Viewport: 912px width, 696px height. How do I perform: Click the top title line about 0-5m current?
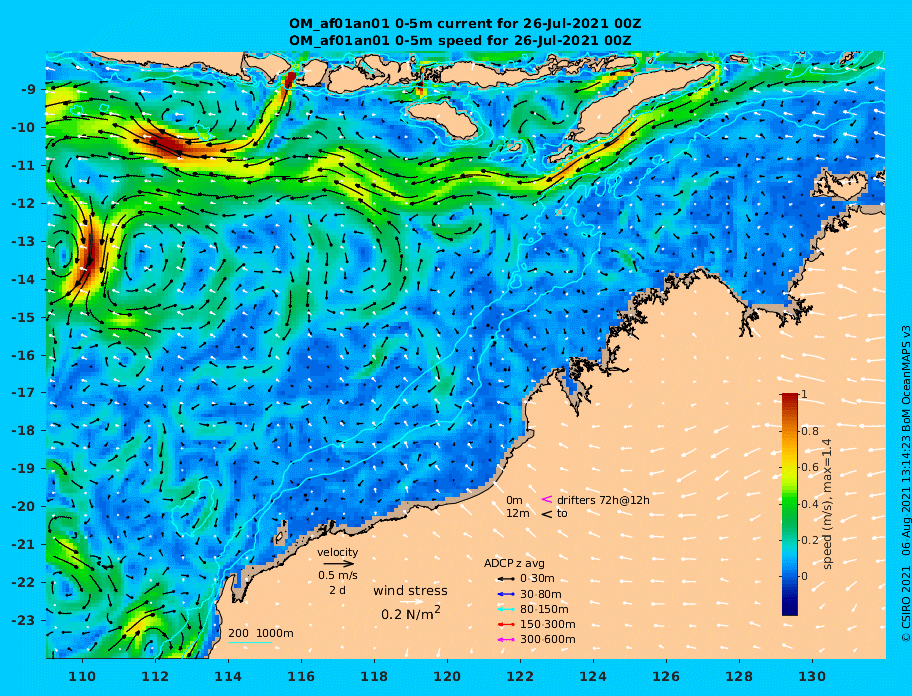pyautogui.click(x=465, y=24)
